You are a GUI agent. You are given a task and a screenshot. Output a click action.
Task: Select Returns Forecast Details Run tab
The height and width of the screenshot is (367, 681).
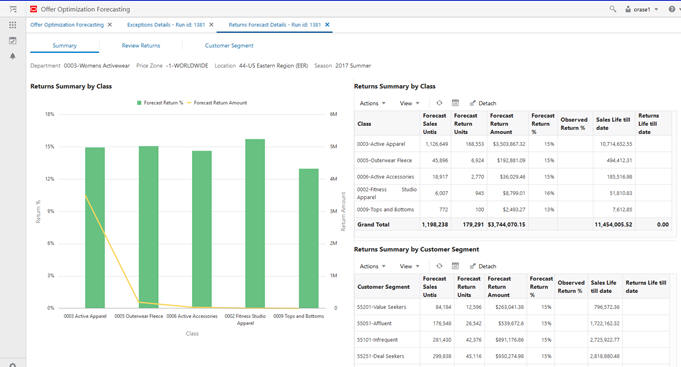tap(274, 25)
